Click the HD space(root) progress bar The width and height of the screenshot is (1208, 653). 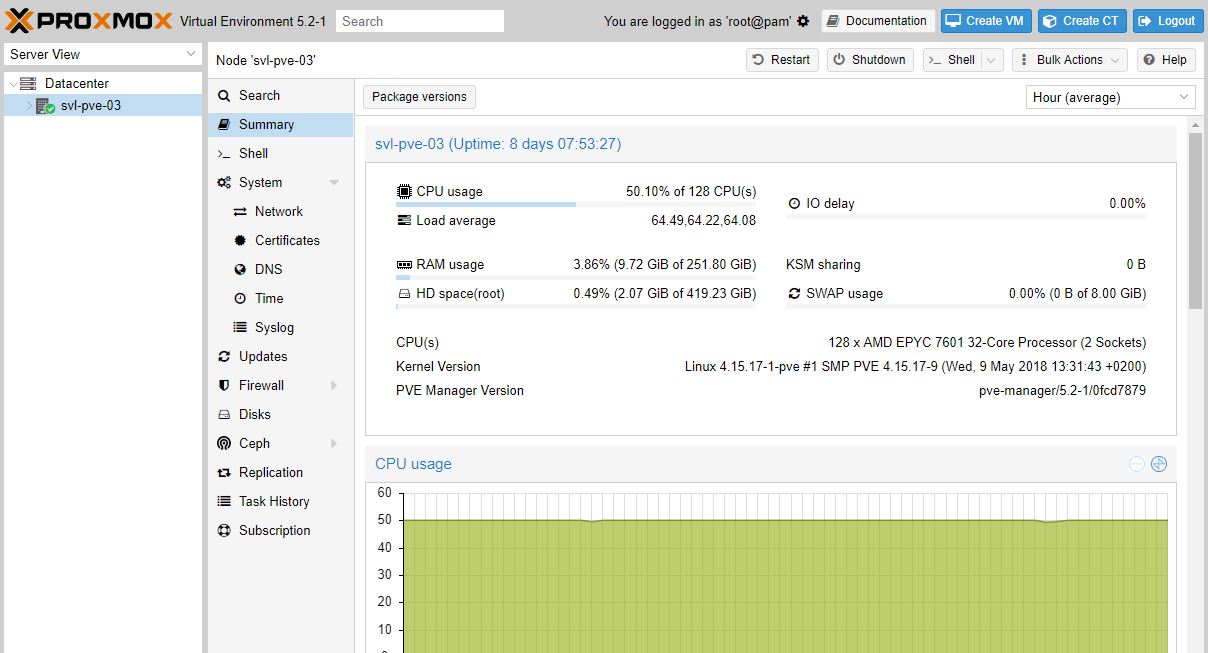576,307
